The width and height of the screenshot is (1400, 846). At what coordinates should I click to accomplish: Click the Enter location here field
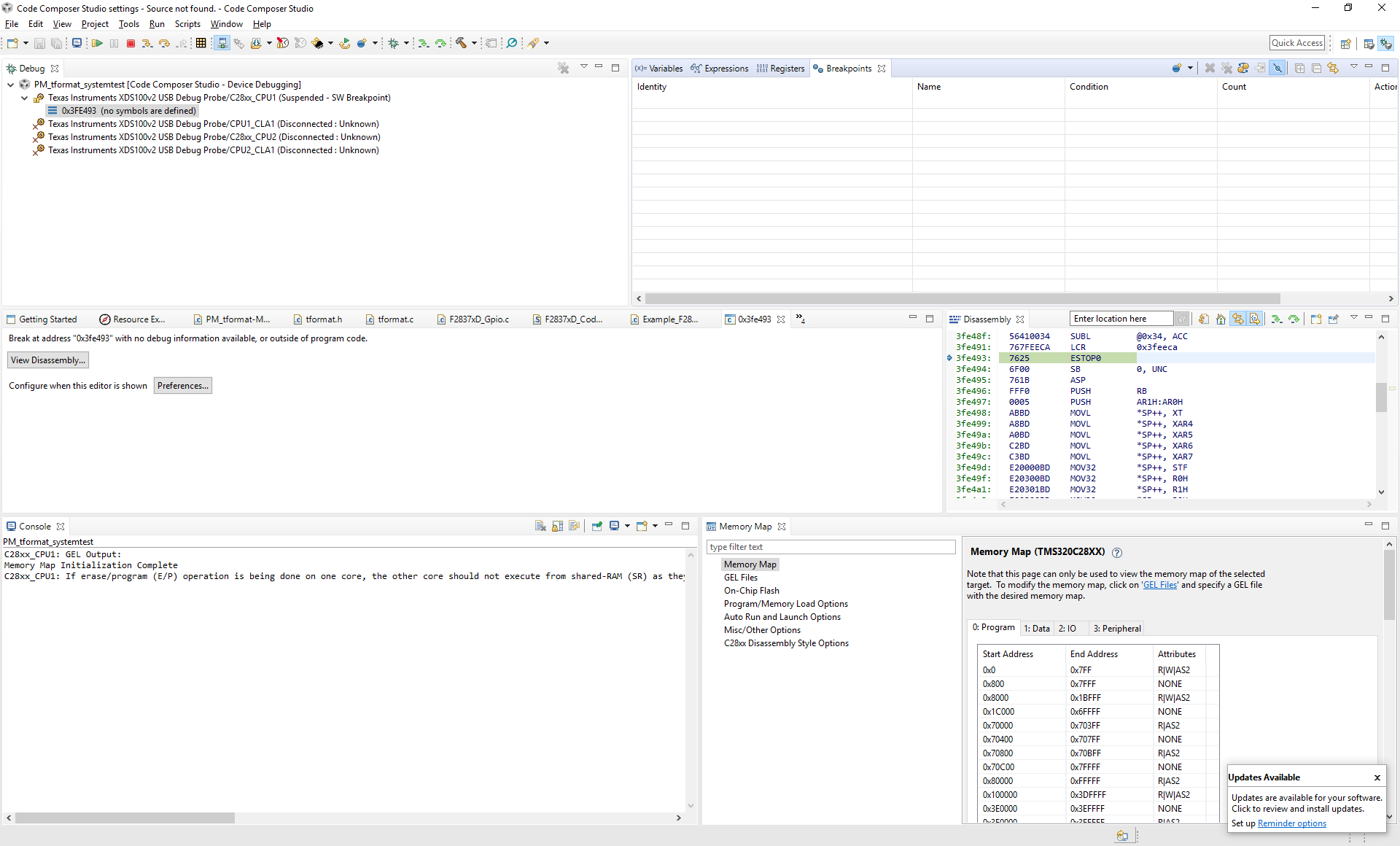pyautogui.click(x=1120, y=319)
